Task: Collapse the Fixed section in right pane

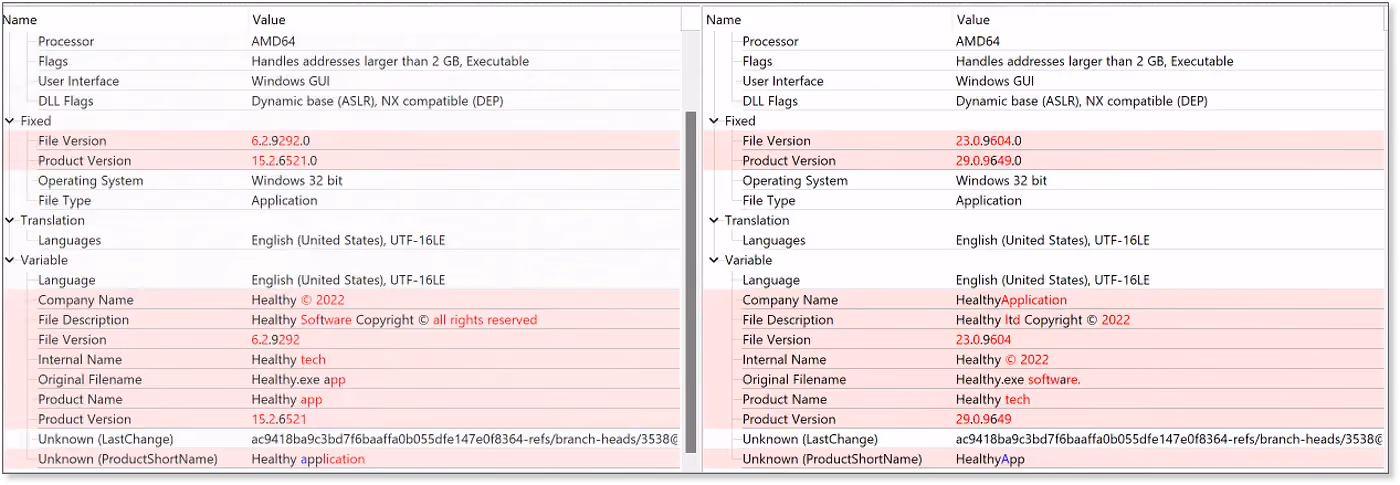Action: click(714, 121)
